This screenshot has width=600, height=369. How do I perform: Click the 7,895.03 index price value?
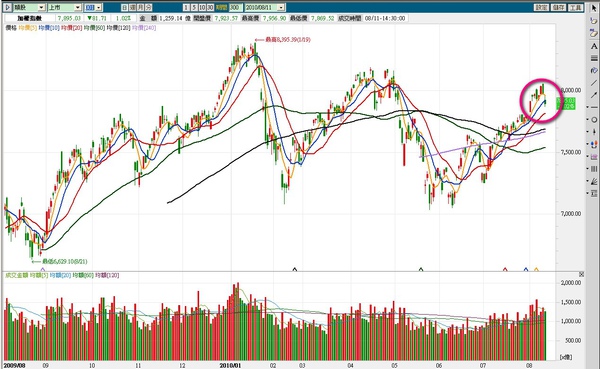point(69,18)
